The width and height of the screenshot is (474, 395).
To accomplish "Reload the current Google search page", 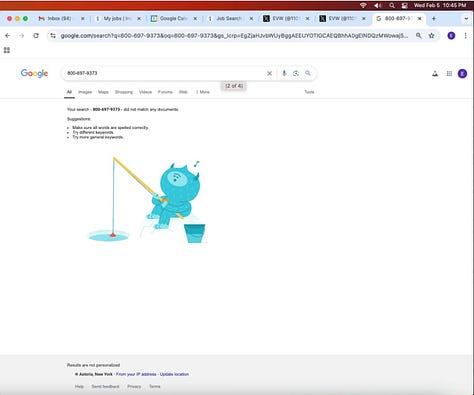I will [x=36, y=36].
